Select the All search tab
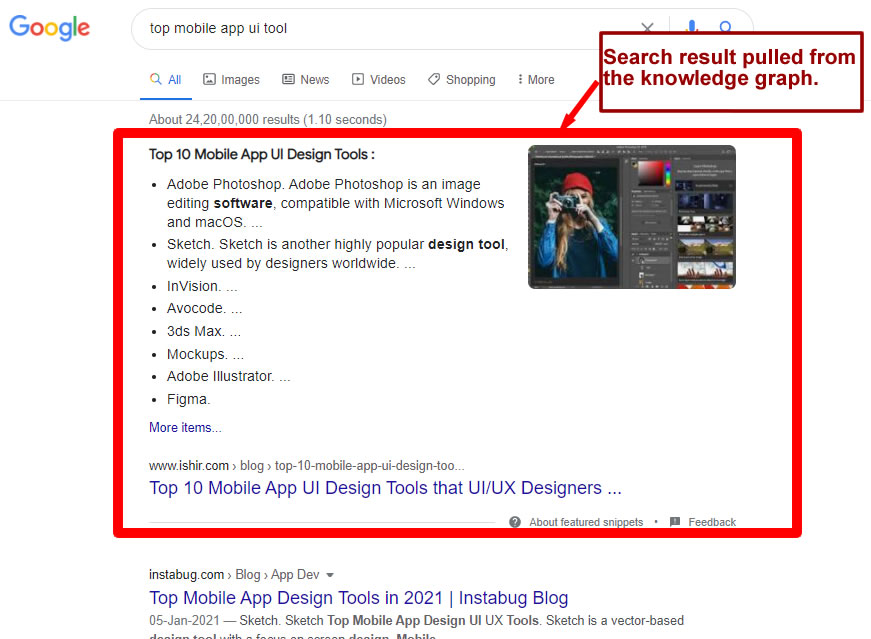 pos(166,79)
